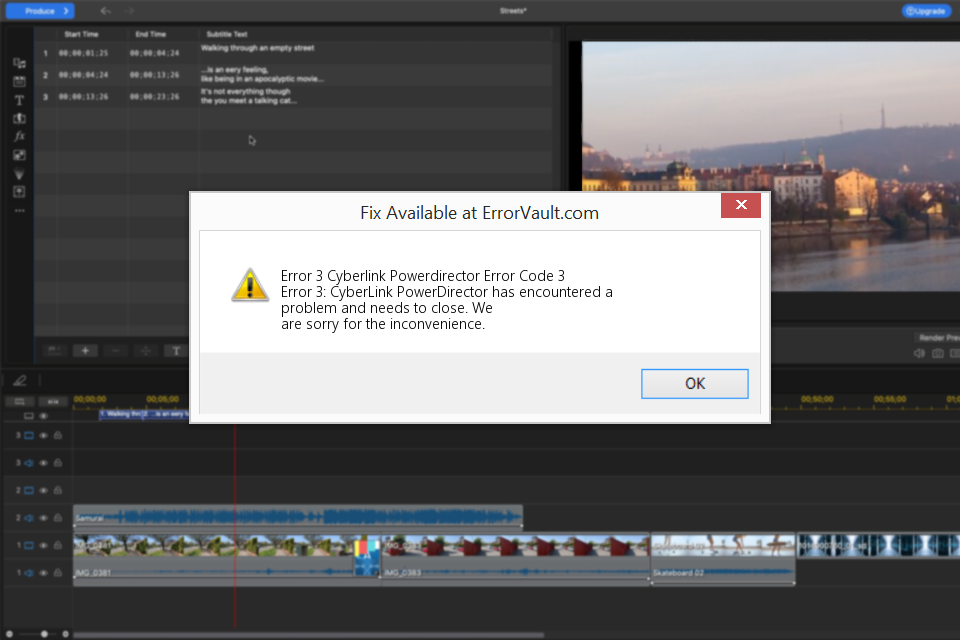Toggle subtitle track visibility eye
This screenshot has height=640, width=960.
point(43,416)
